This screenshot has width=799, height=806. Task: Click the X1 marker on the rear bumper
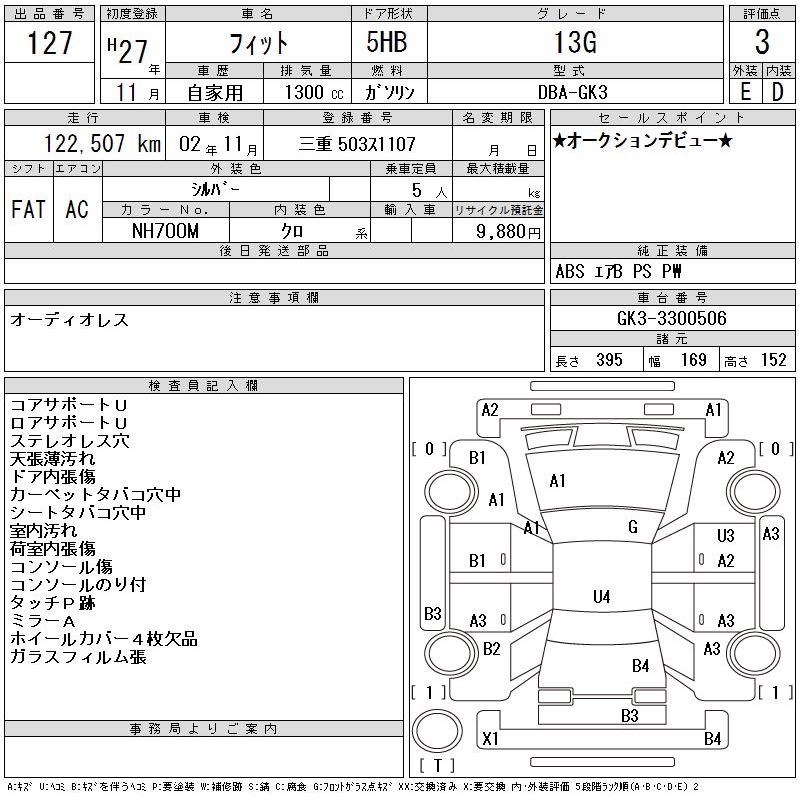click(490, 739)
